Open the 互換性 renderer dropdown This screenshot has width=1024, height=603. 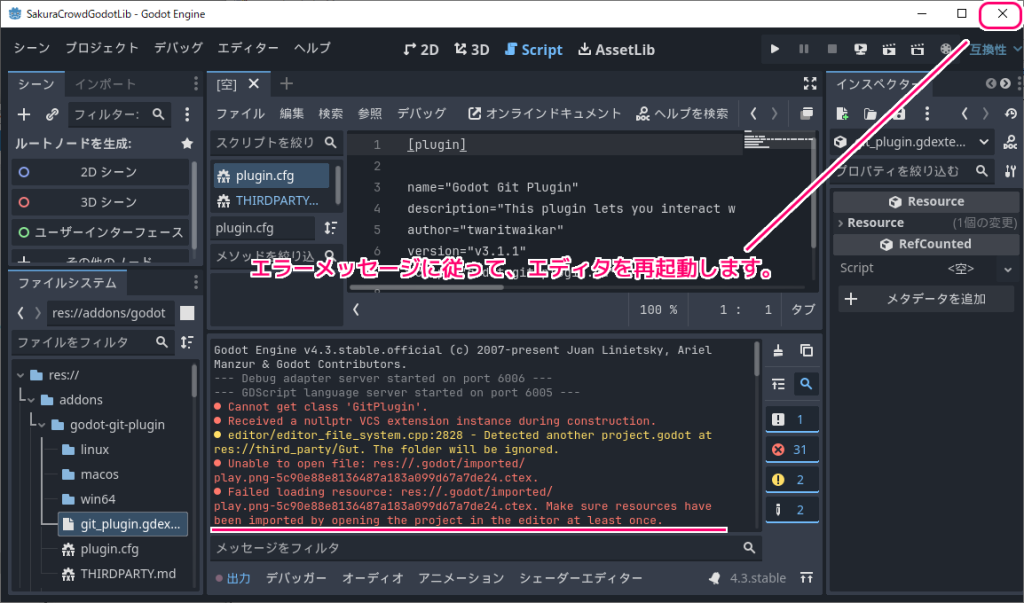pos(992,47)
